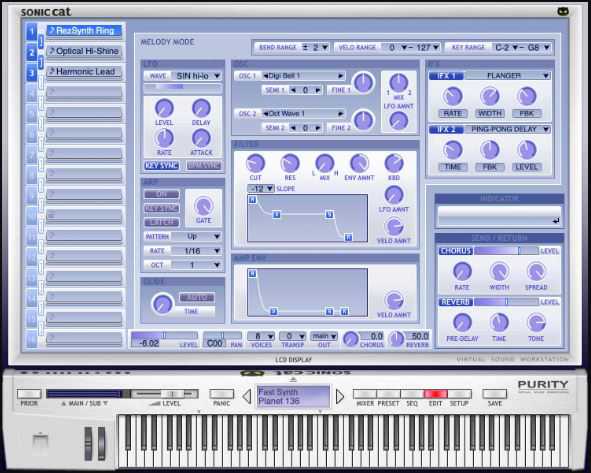Open the Voices count dropdown
Viewport: 591px width, 473px height.
(x=261, y=336)
